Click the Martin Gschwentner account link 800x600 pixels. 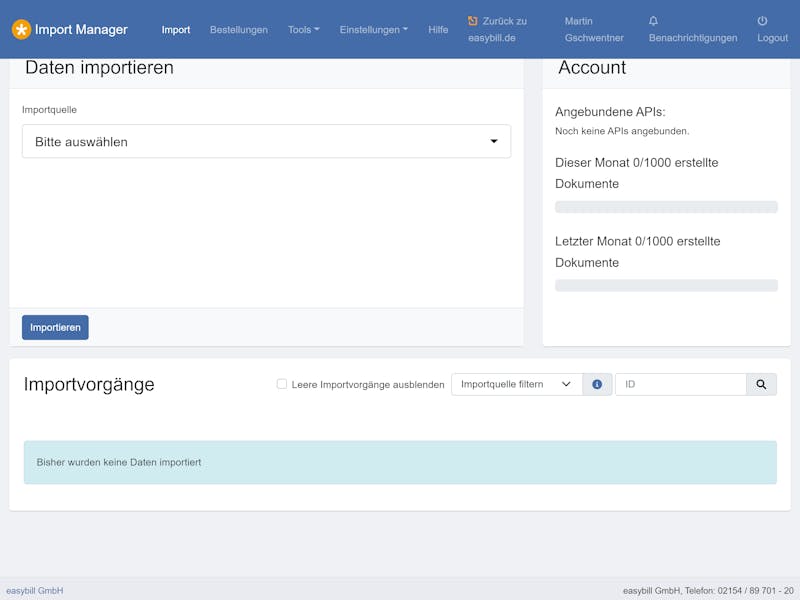point(593,29)
